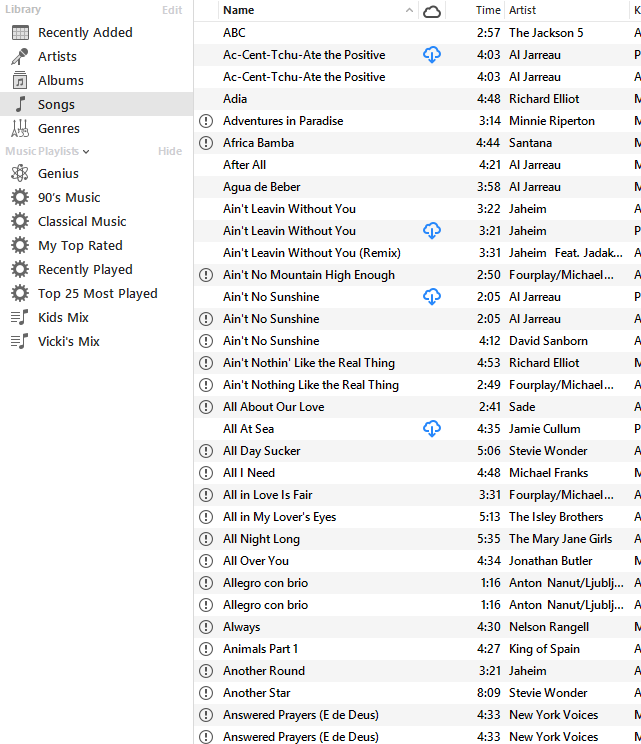This screenshot has width=641, height=744.
Task: Click warning icon for Ain't No Mountain High Enough
Action: click(x=206, y=275)
